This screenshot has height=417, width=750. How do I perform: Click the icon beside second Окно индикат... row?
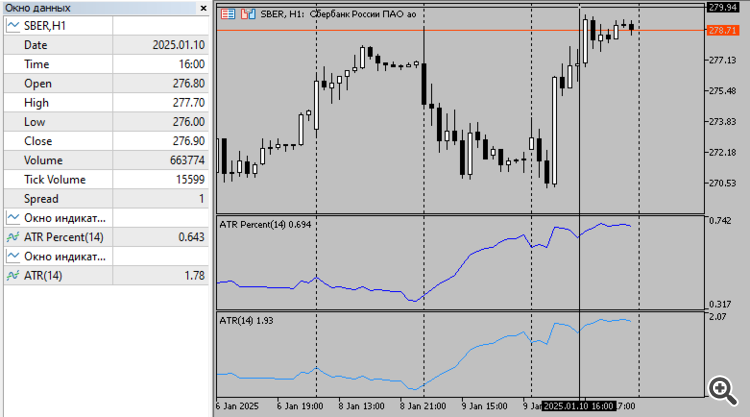tap(13, 256)
